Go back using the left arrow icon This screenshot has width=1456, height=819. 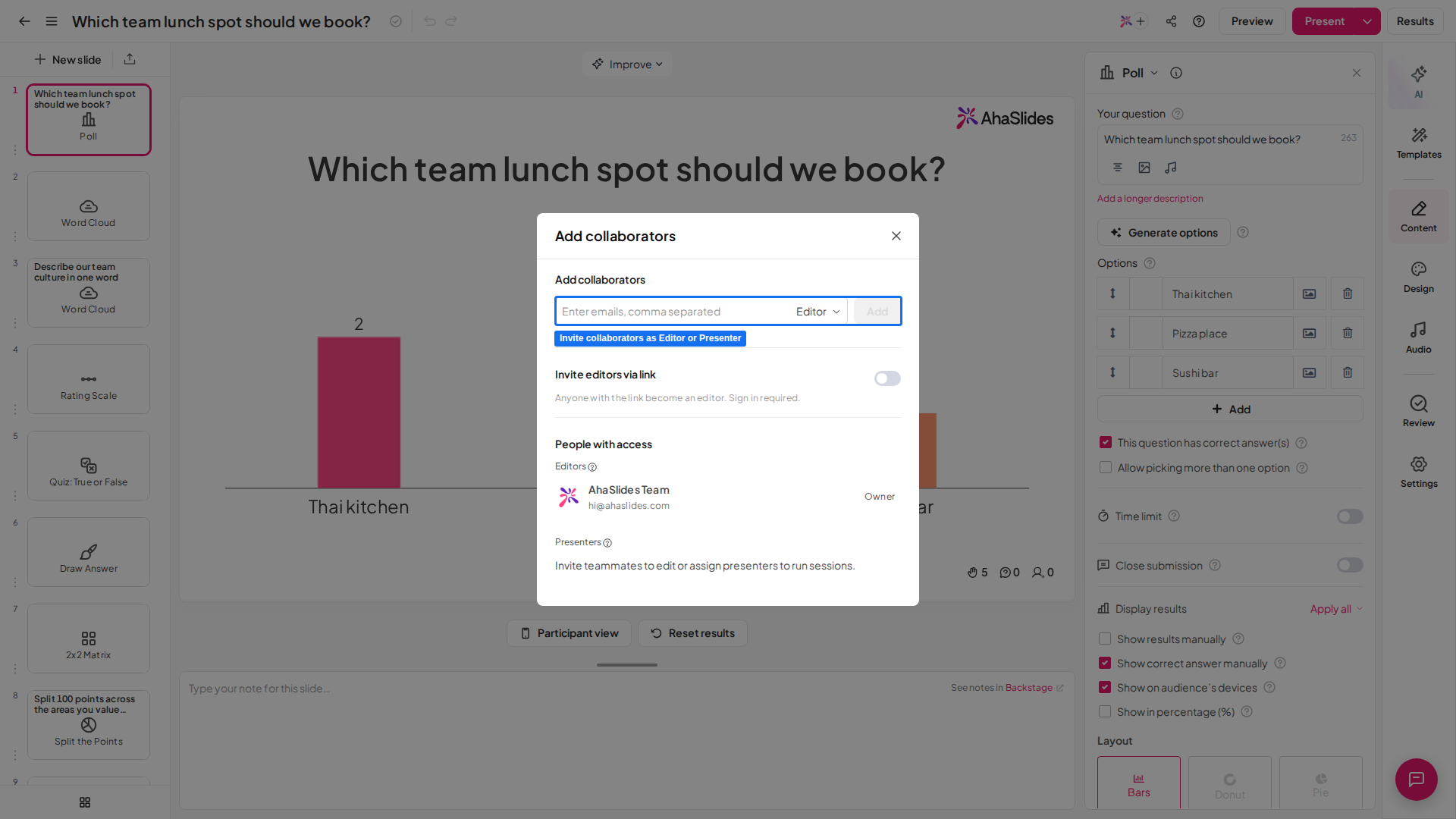(24, 21)
